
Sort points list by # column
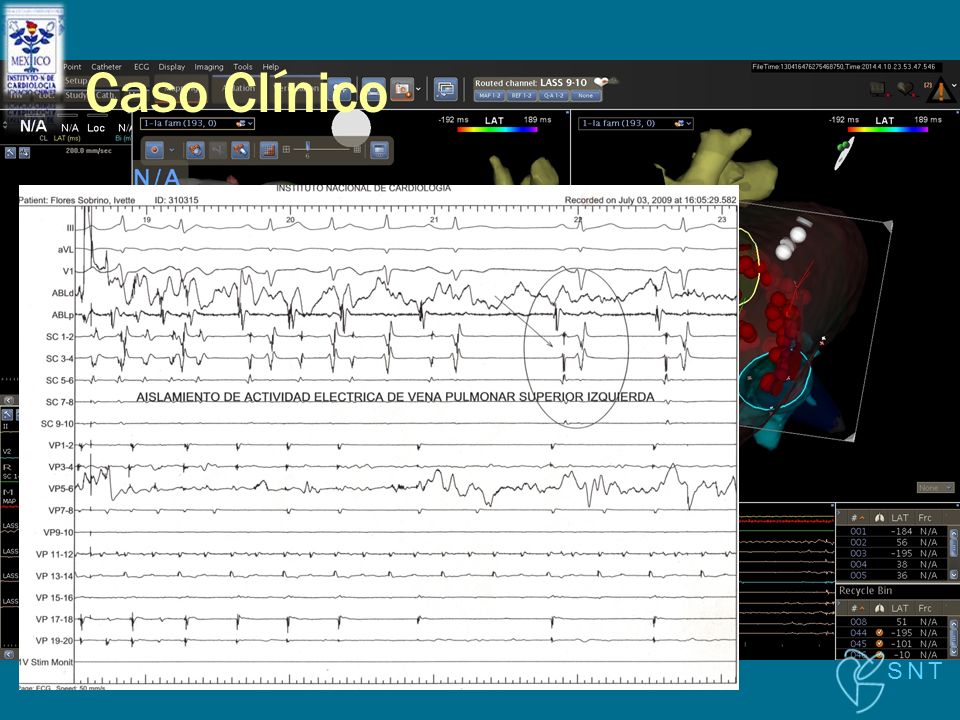point(857,517)
